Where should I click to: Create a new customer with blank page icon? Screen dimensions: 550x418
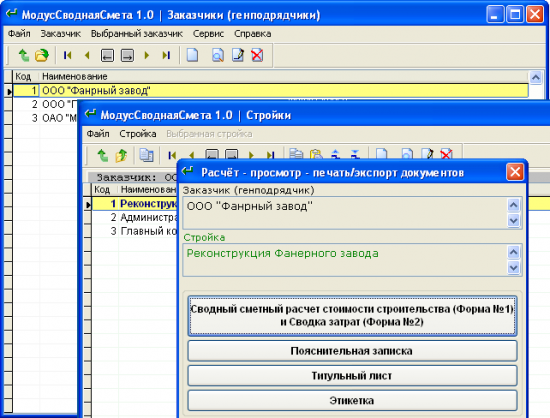[192, 55]
